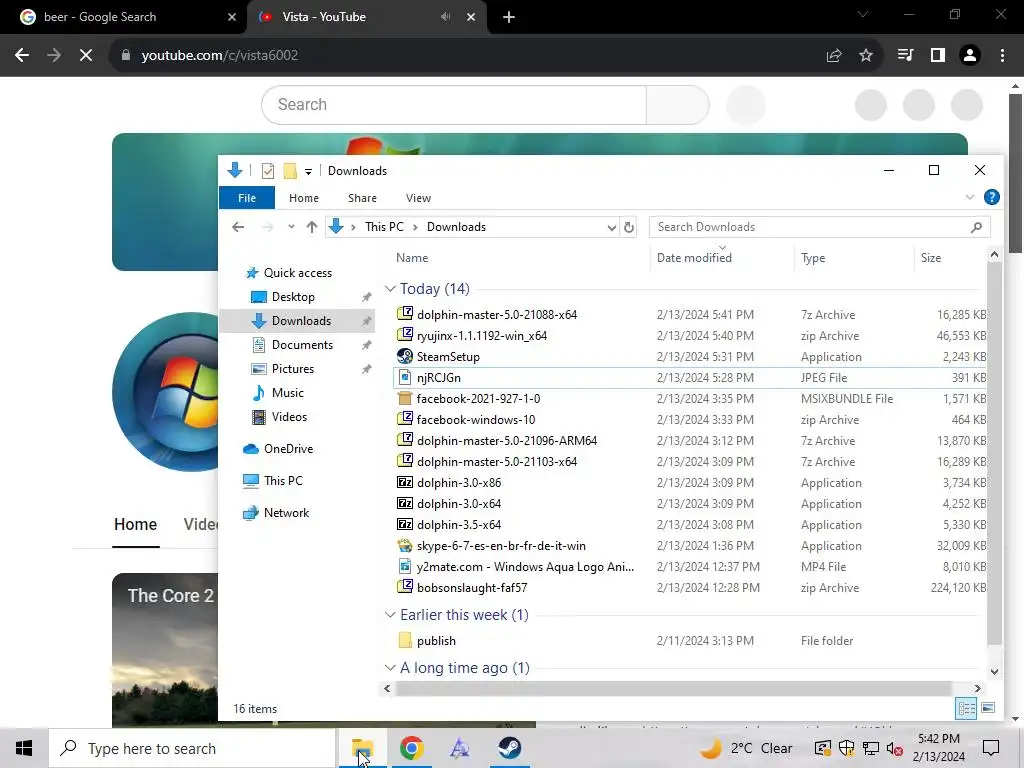Screen dimensions: 1024x768
Task: Toggle Chrome side panel
Action: (x=938, y=56)
